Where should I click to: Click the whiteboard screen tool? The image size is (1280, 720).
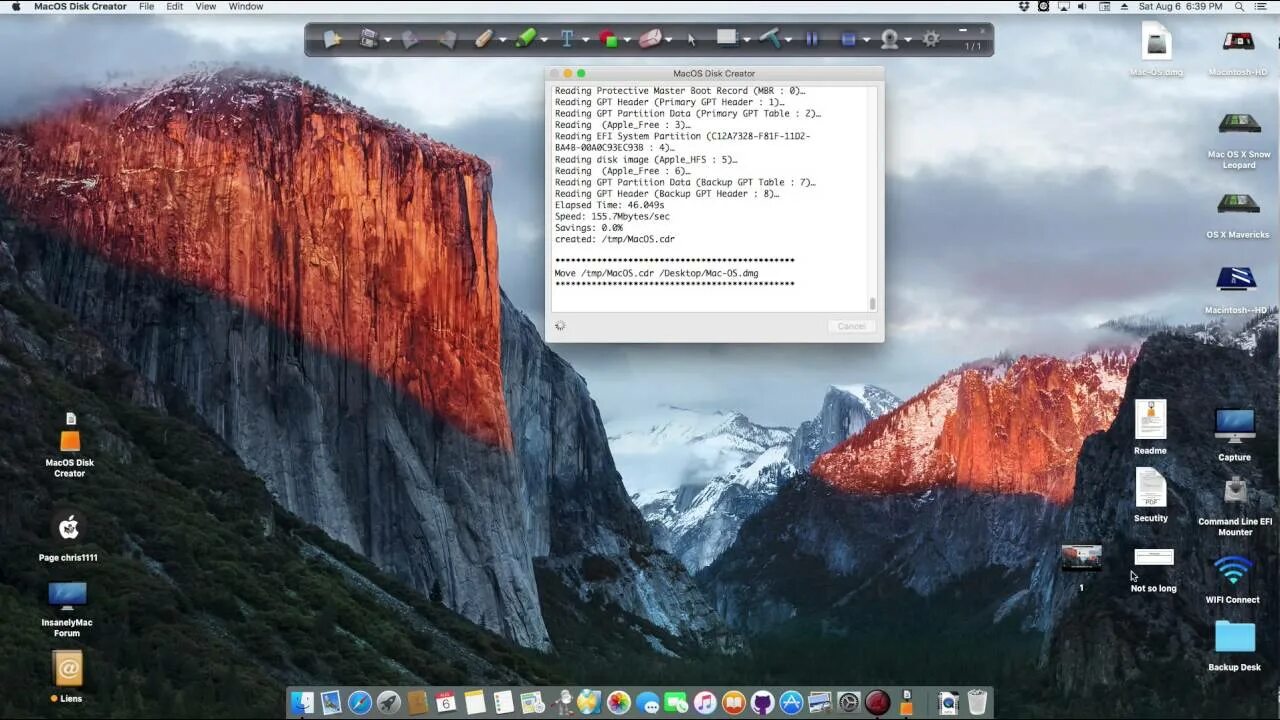tap(727, 38)
